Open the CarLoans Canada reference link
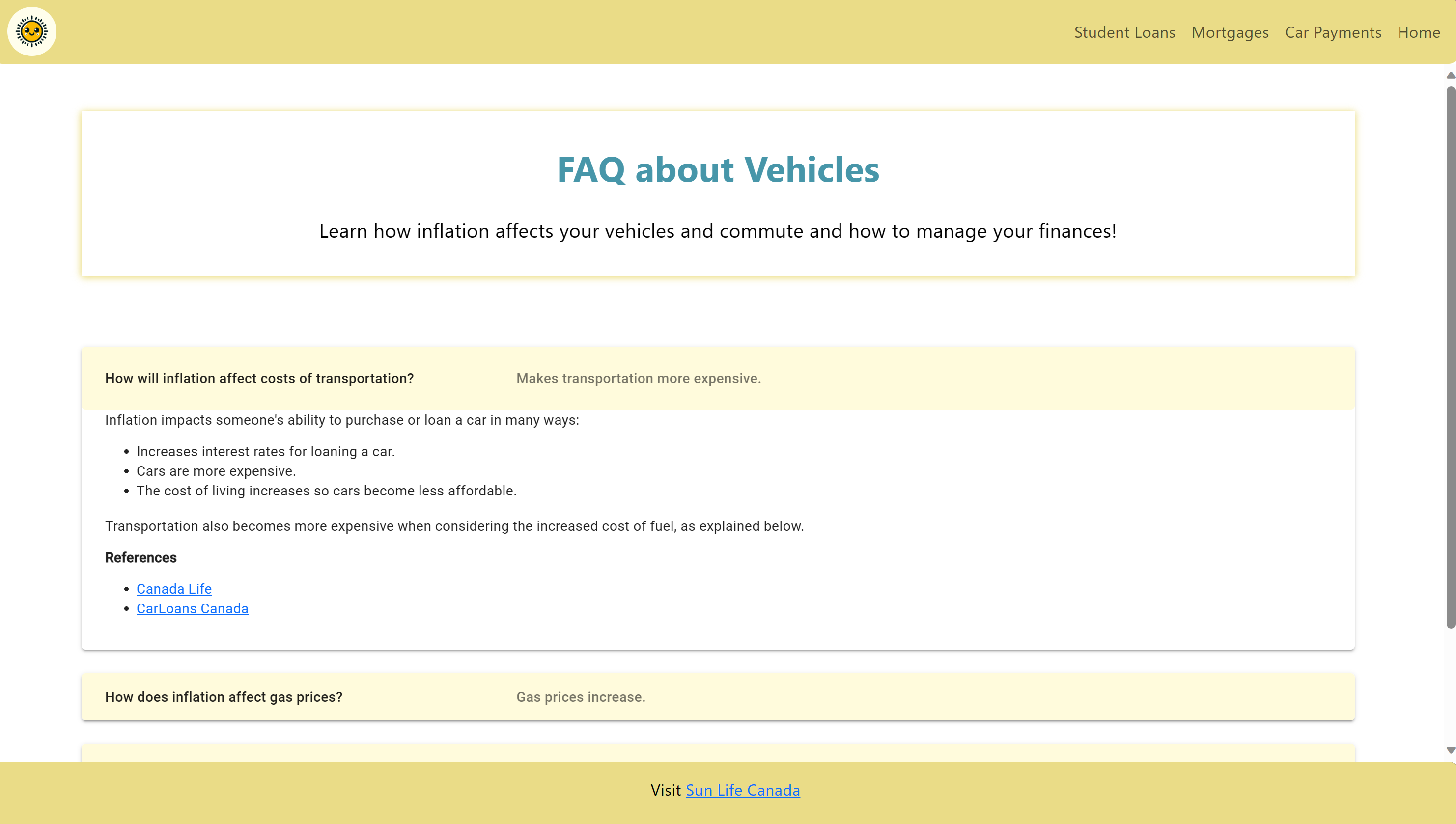Image resolution: width=1456 pixels, height=824 pixels. pos(192,608)
